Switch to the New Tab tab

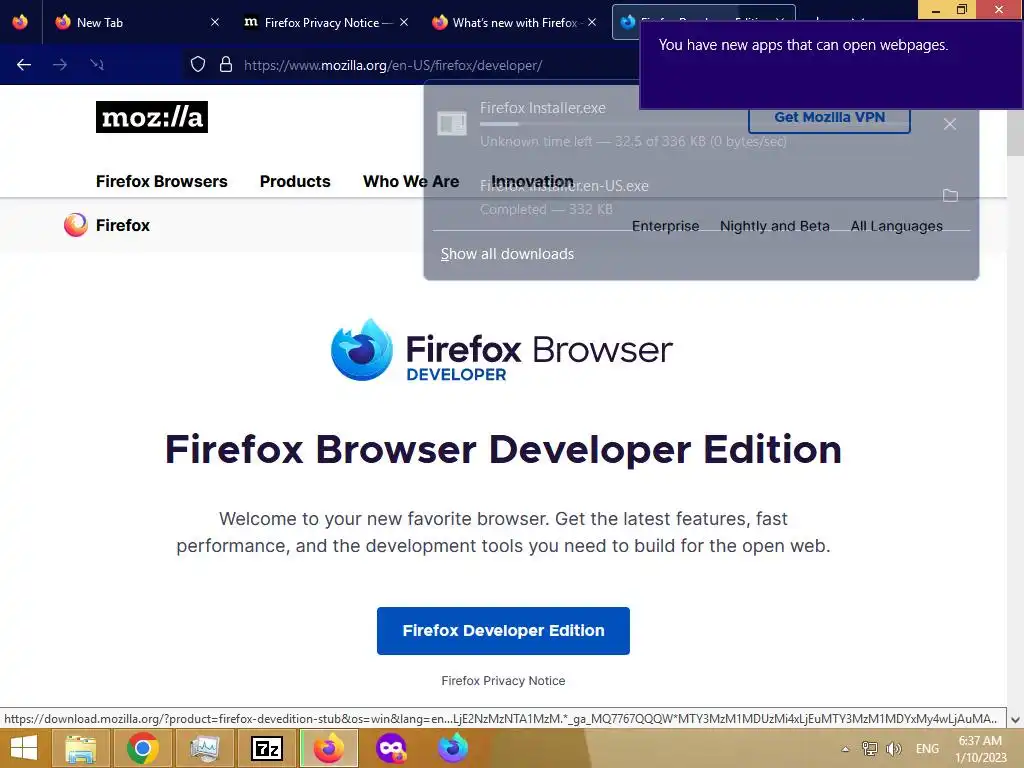click(x=137, y=22)
